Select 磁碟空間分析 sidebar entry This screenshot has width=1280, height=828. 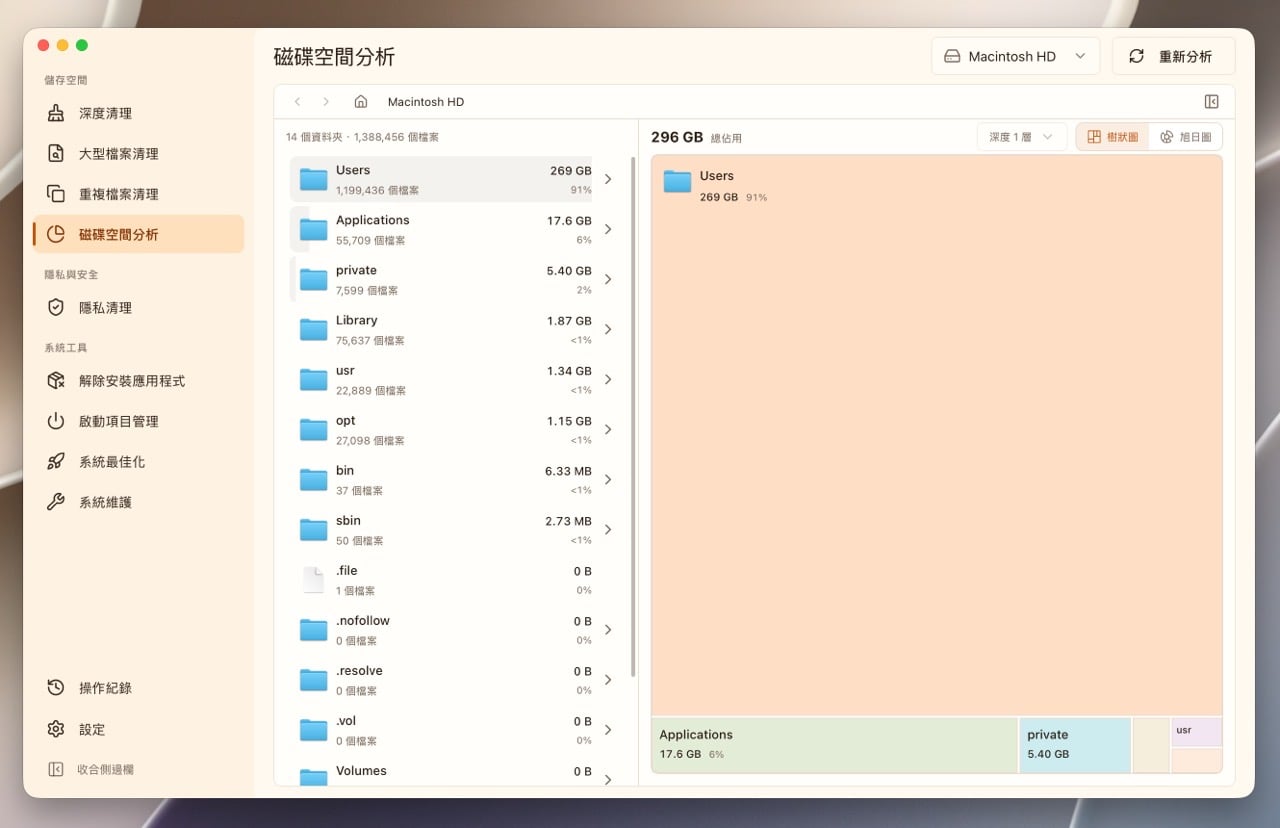click(138, 234)
